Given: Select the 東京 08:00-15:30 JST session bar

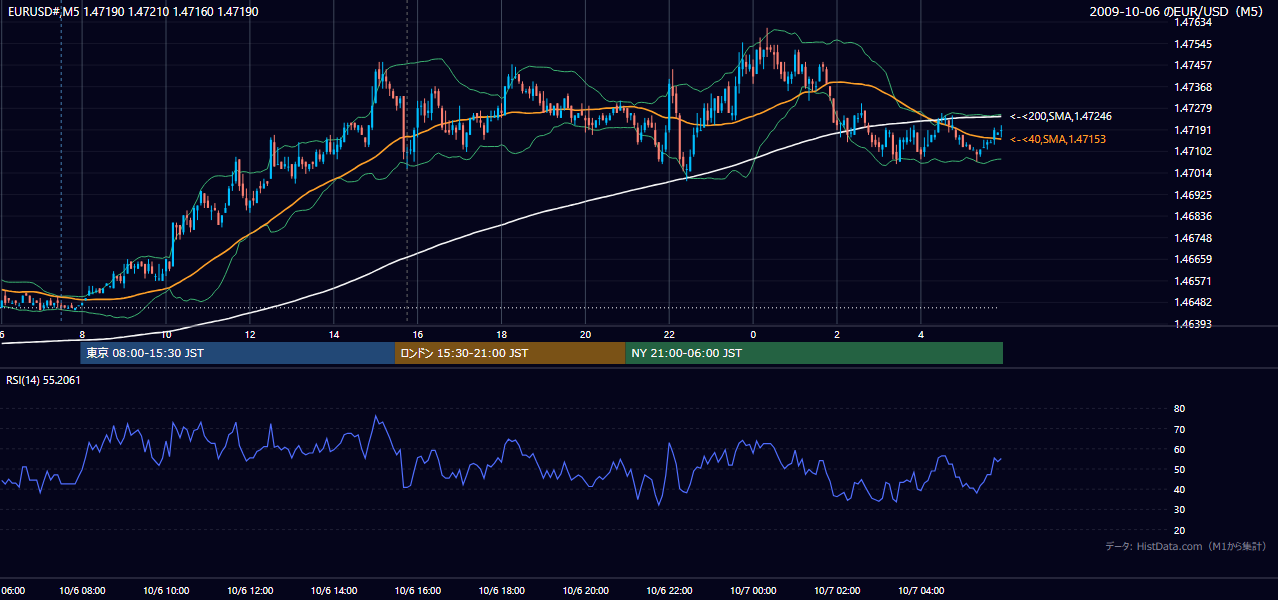Looking at the screenshot, I should click(238, 353).
